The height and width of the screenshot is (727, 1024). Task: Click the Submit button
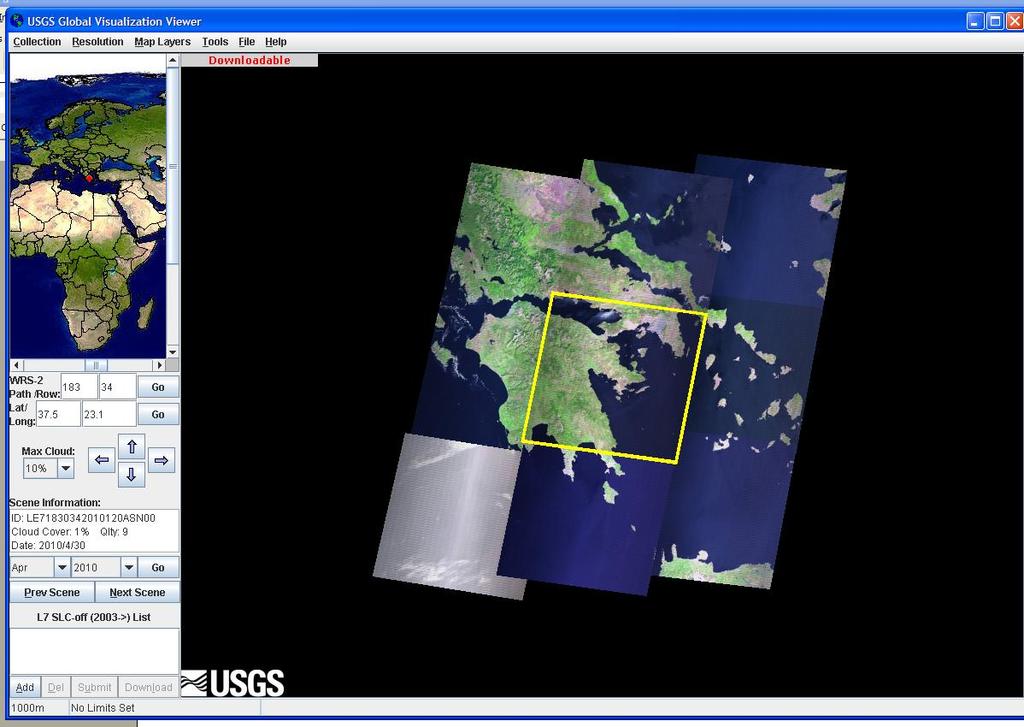[95, 687]
